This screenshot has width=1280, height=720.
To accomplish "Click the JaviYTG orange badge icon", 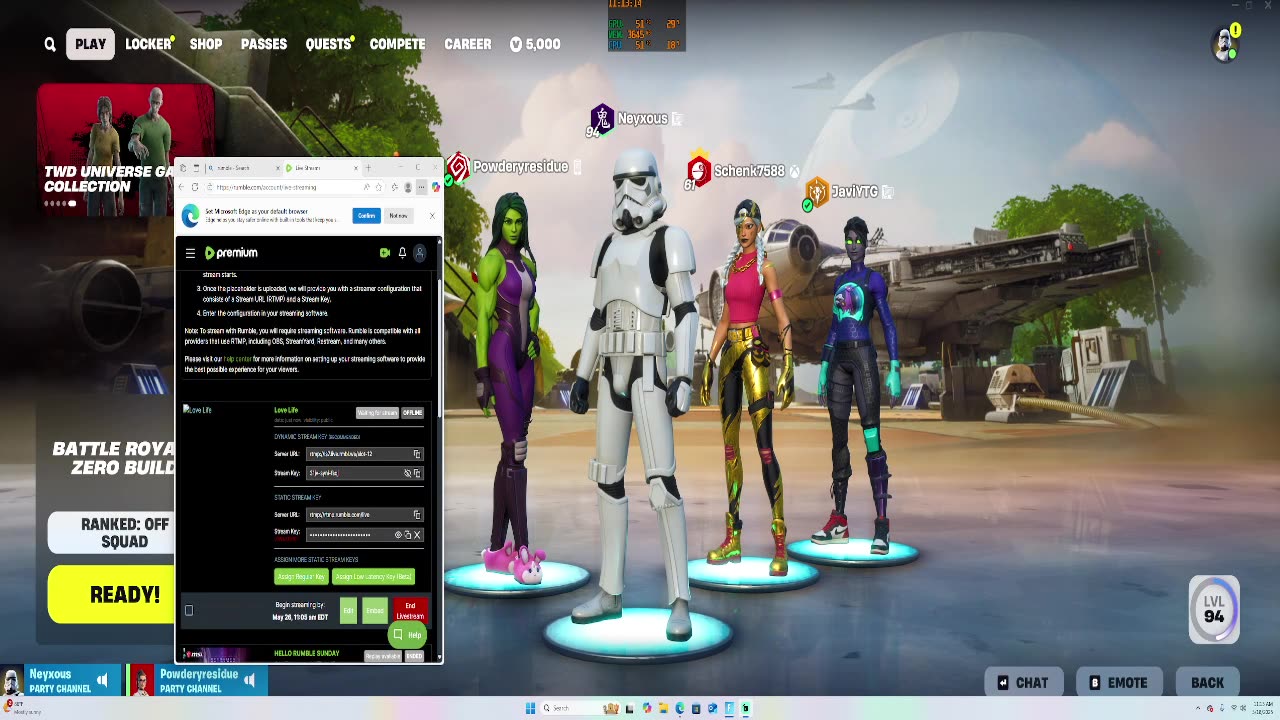I will pyautogui.click(x=817, y=191).
